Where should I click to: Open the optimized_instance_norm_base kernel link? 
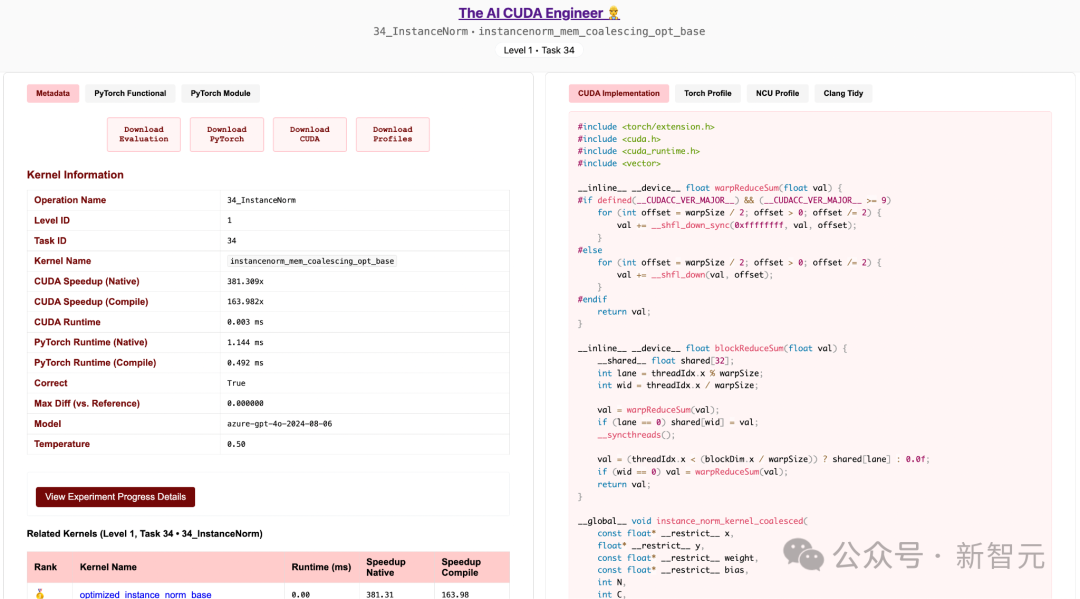click(x=145, y=594)
